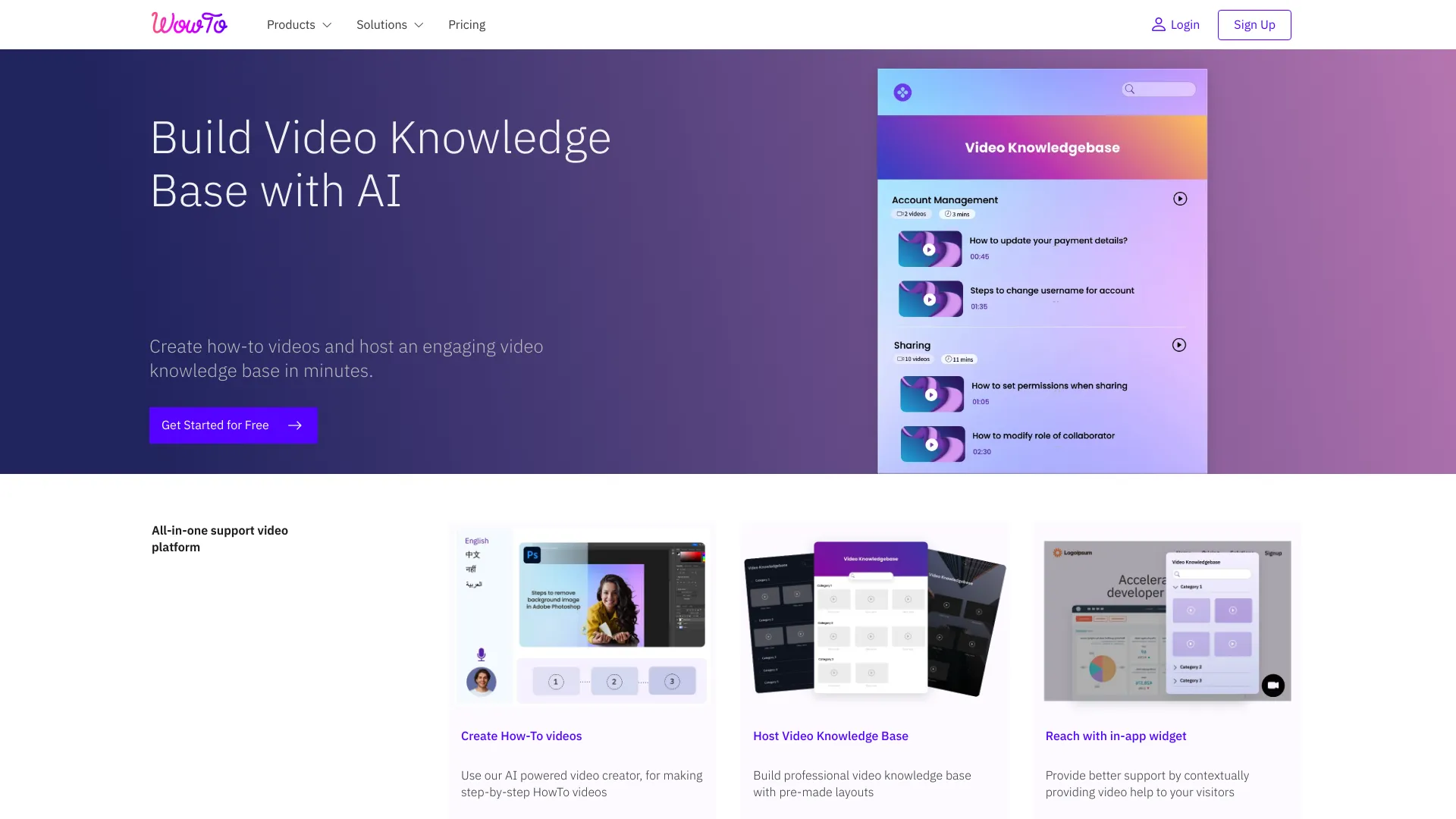Collapse Category 1 in widget illustration
Image resolution: width=1456 pixels, height=819 pixels.
[x=1188, y=587]
